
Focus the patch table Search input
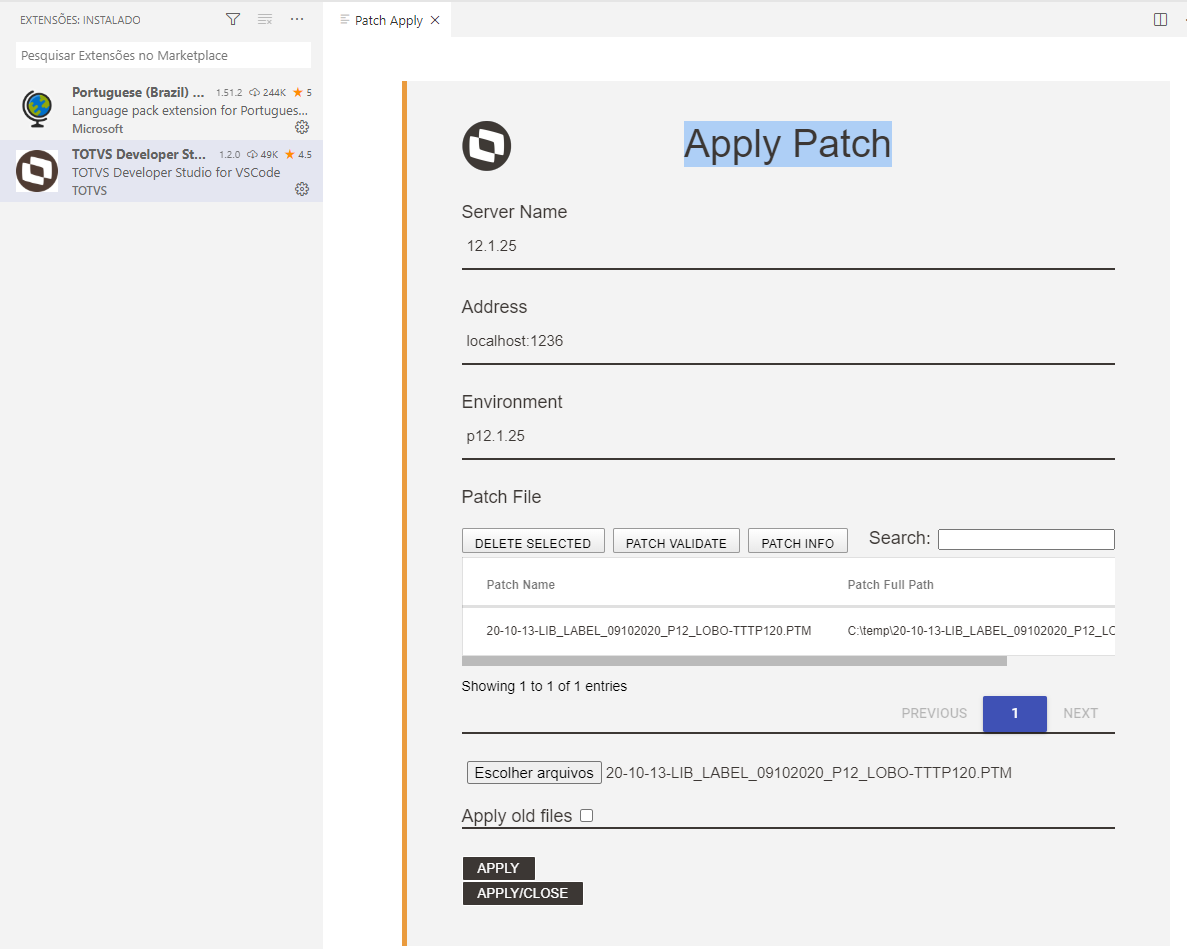1027,540
